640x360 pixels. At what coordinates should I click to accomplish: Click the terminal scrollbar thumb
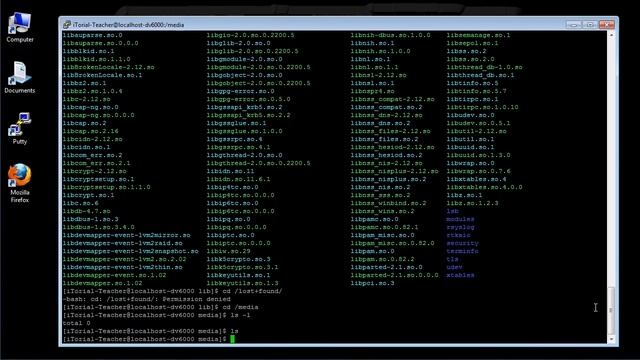611,310
